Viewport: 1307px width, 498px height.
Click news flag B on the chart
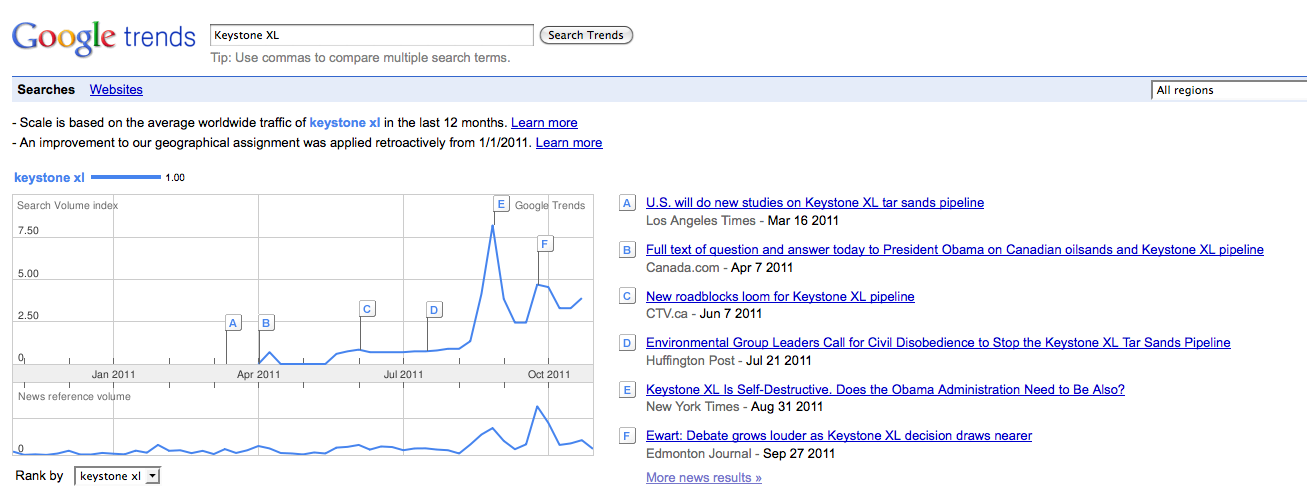coord(266,323)
